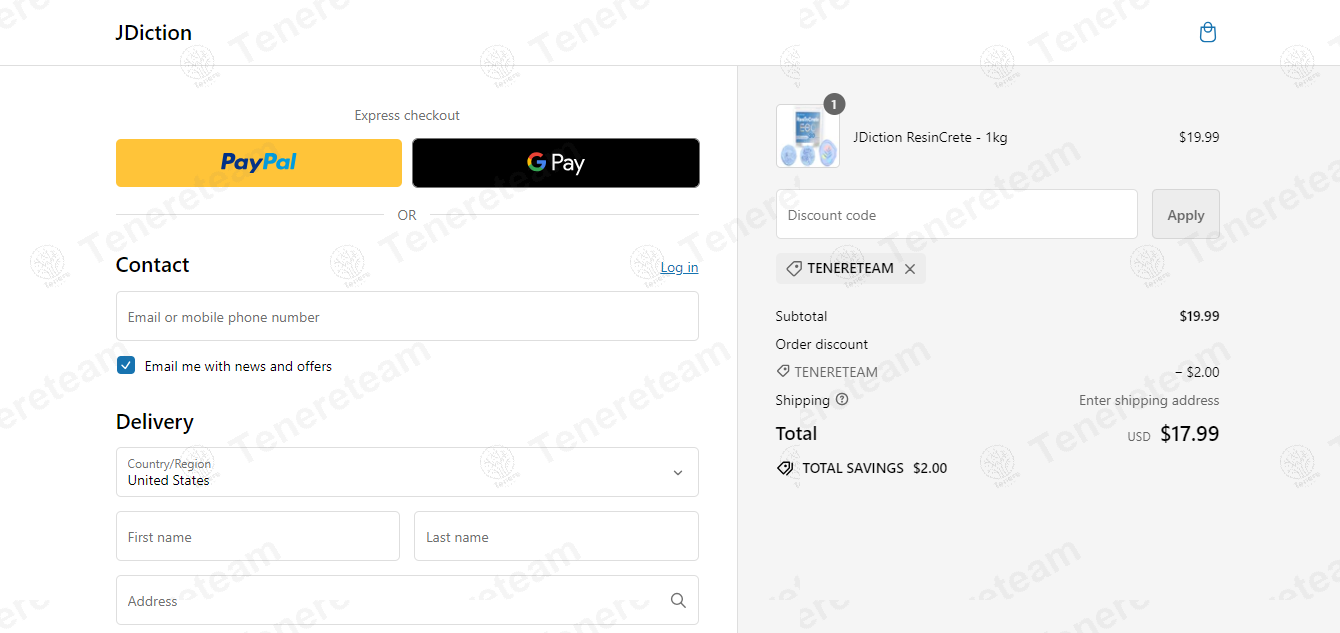Click the Order discount label
Screen dimensions: 1340x633
coord(822,344)
